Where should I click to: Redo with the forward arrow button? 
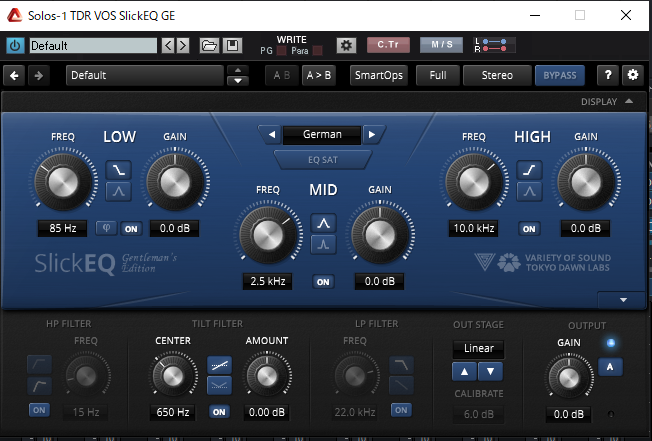pos(39,76)
